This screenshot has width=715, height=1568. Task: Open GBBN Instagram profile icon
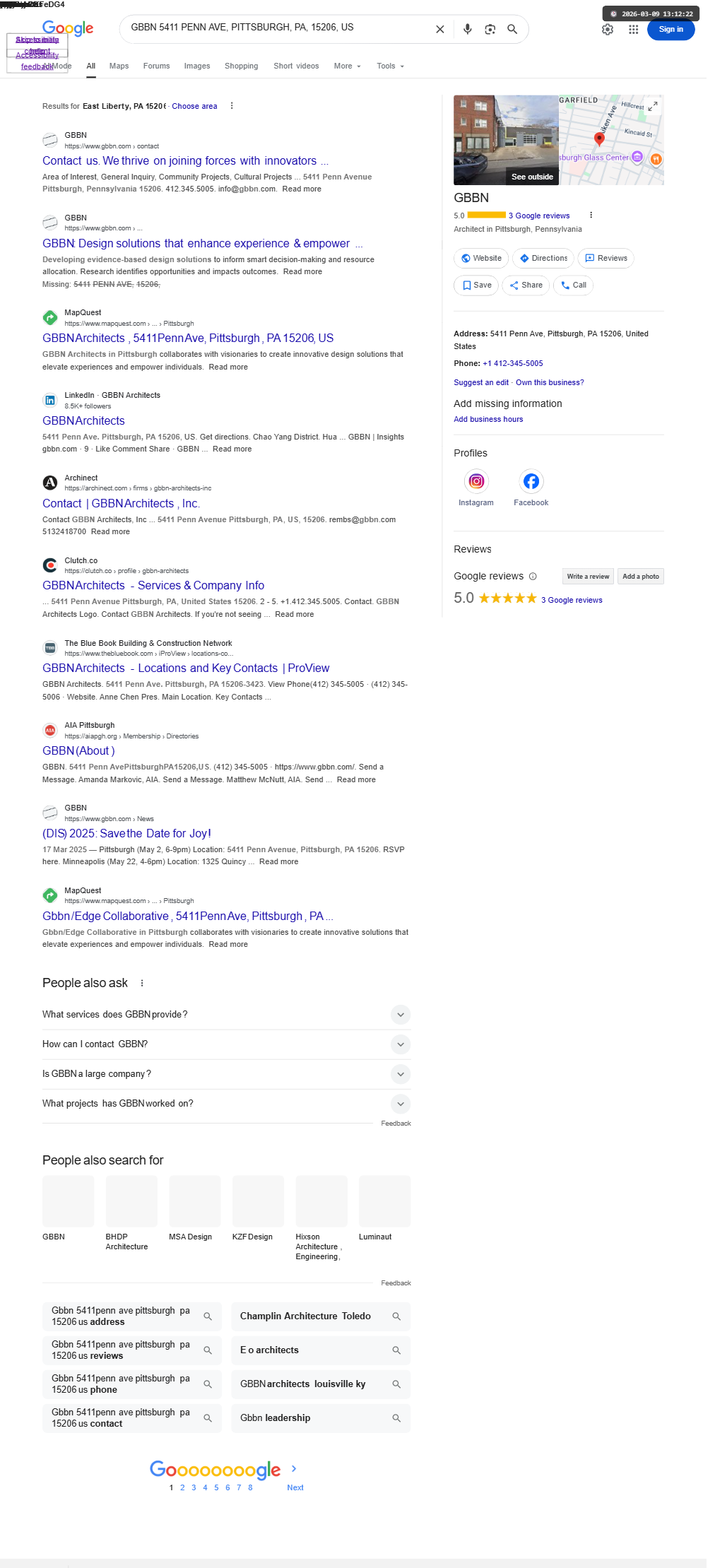pos(476,482)
